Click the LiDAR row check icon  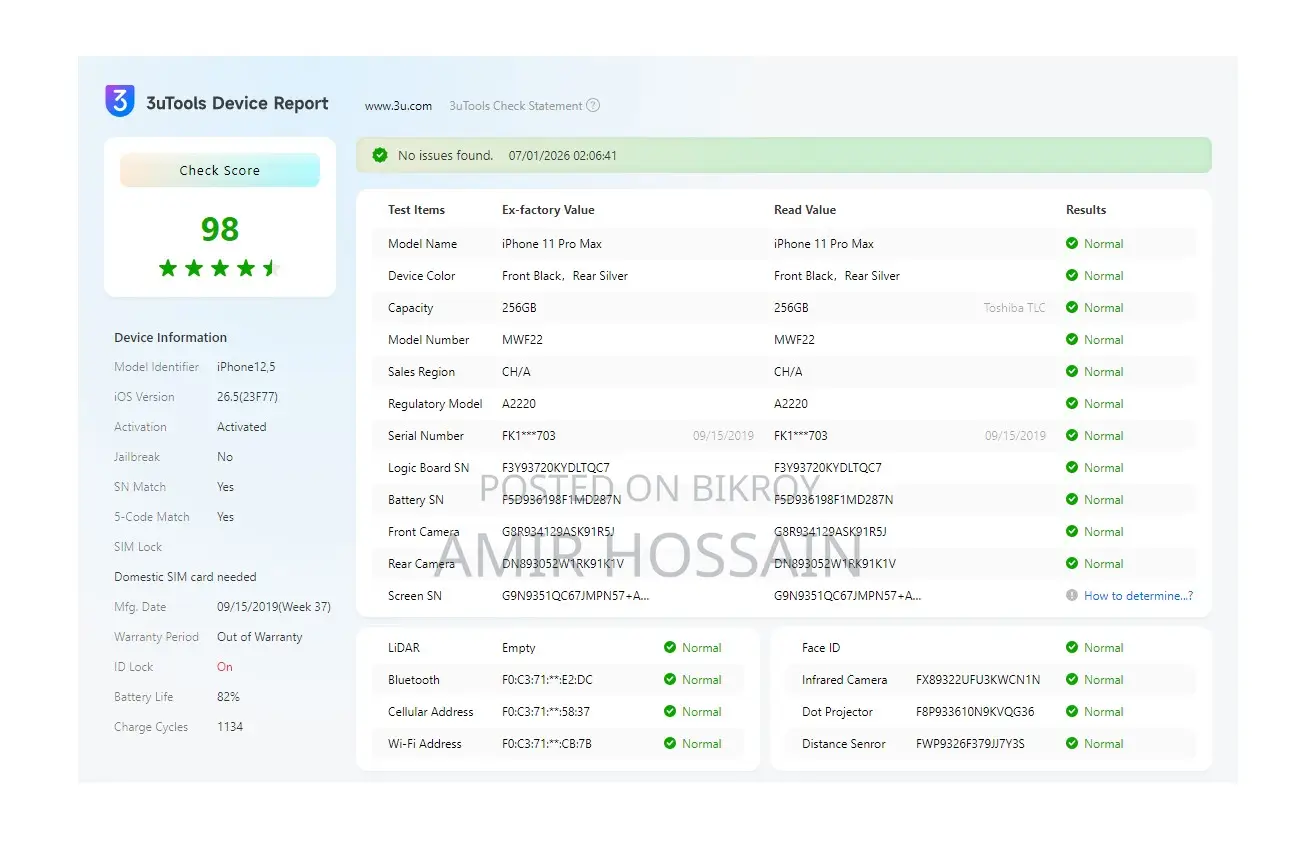[x=670, y=647]
